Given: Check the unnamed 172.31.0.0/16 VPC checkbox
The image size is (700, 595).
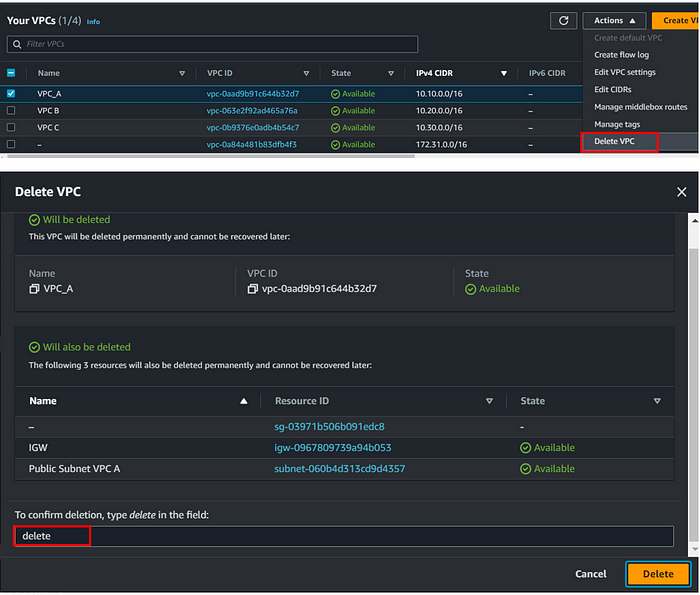Looking at the screenshot, I should click(x=11, y=144).
